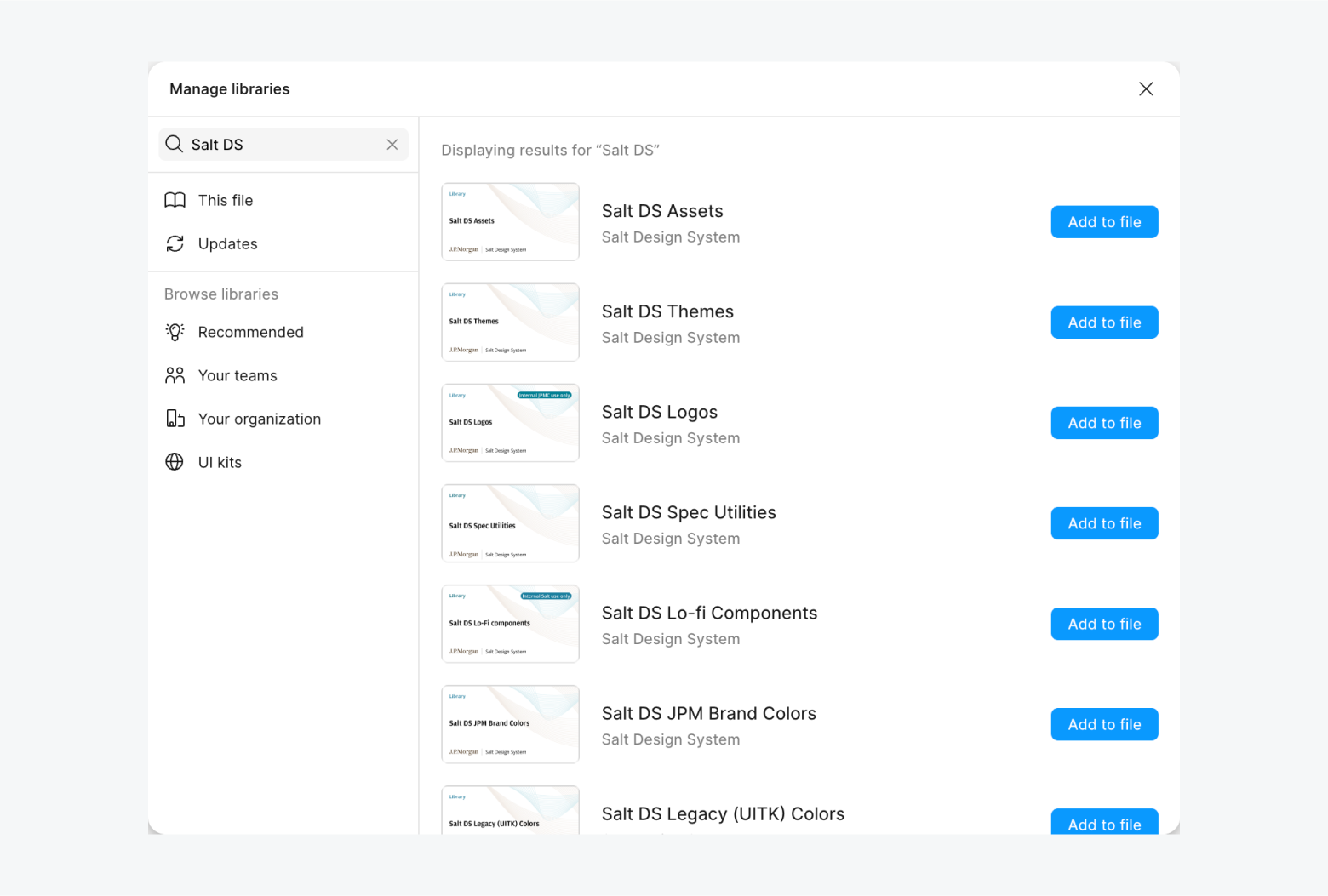The image size is (1328, 896).
Task: Click the UI kits globe icon
Action: click(175, 462)
